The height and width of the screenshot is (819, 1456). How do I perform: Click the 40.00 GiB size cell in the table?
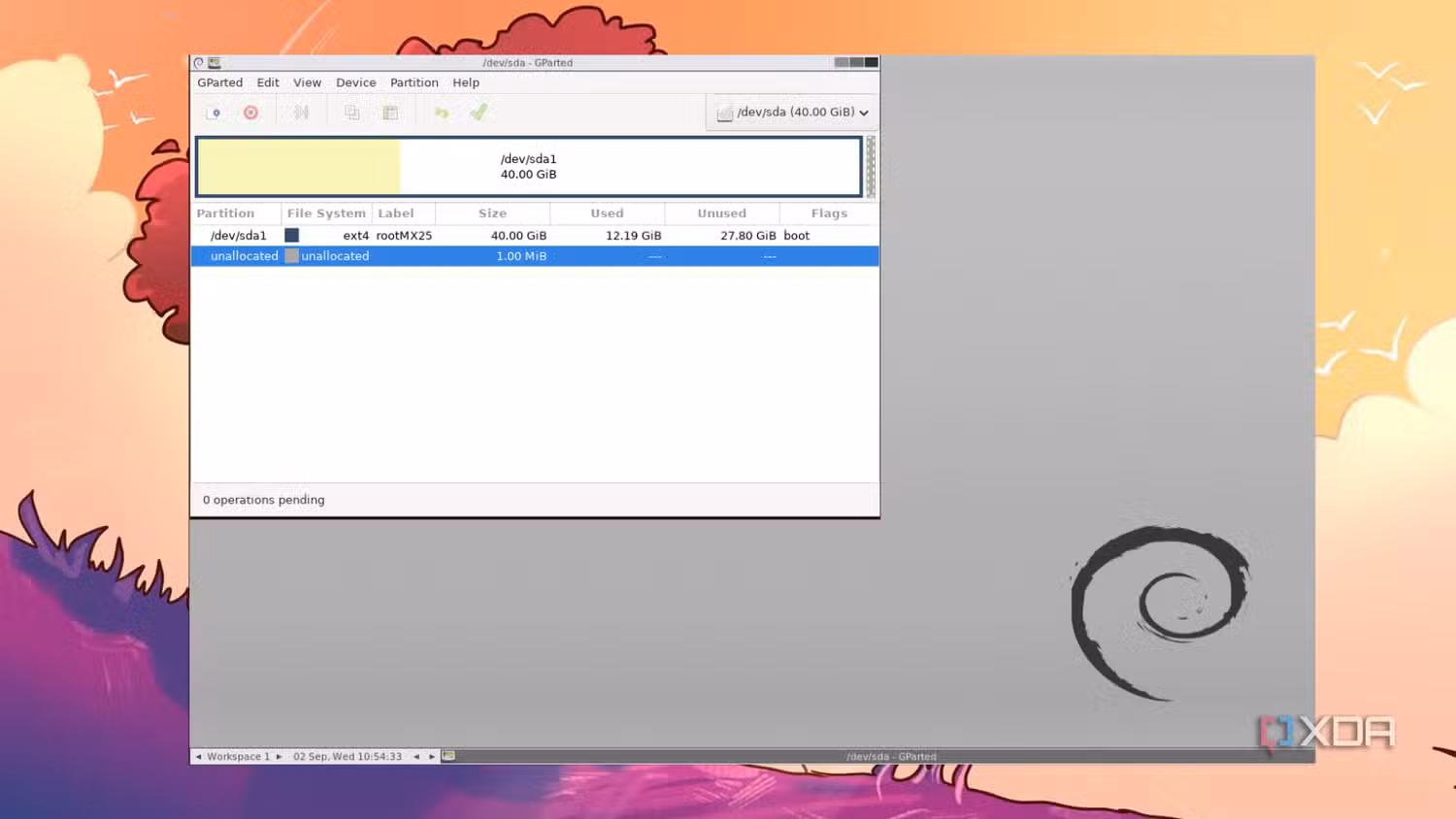click(518, 236)
